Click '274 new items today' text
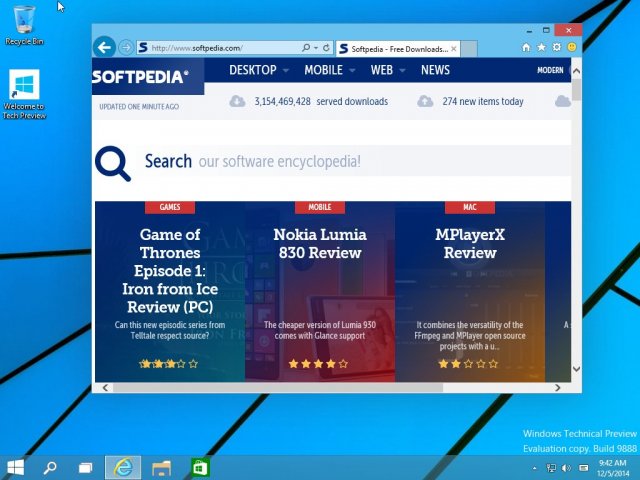The width and height of the screenshot is (640, 480). (x=483, y=101)
